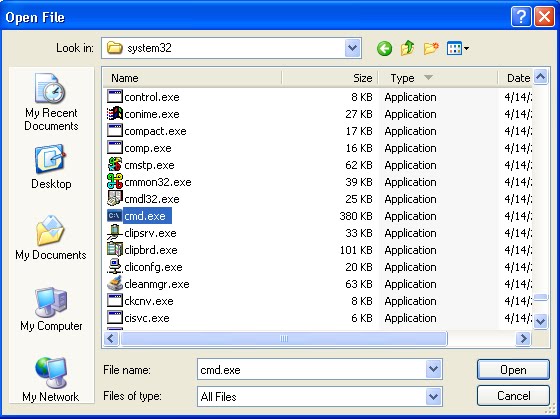Click cmd.exe command prompt icon
Image resolution: width=560 pixels, height=419 pixels.
[x=115, y=216]
